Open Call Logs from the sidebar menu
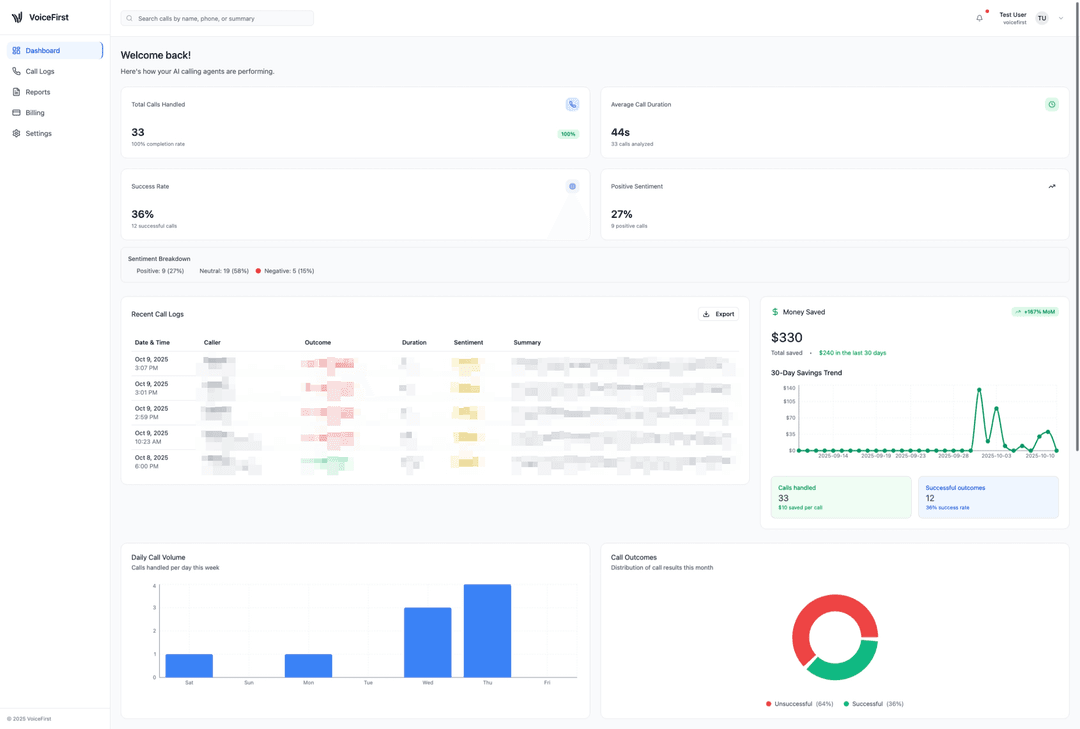 [42, 71]
